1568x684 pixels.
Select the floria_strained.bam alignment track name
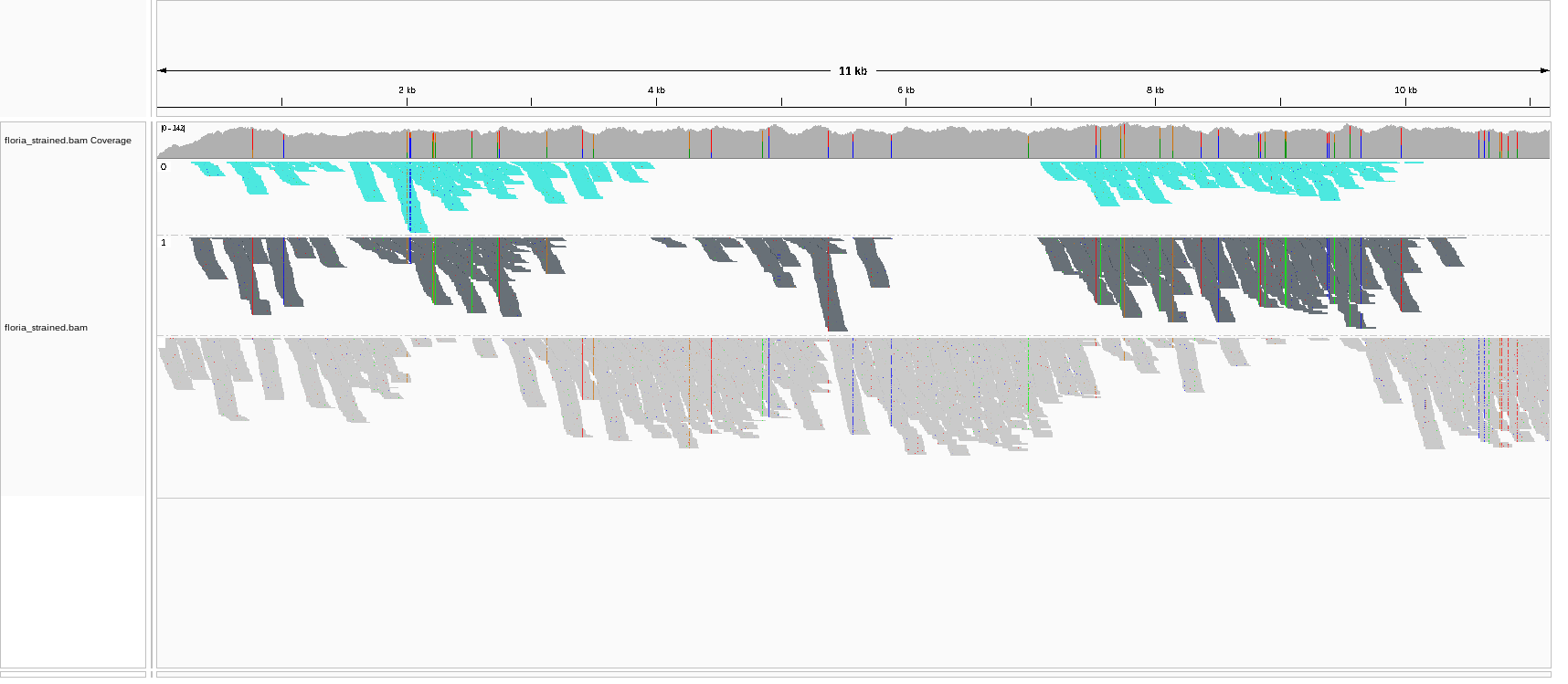46,328
